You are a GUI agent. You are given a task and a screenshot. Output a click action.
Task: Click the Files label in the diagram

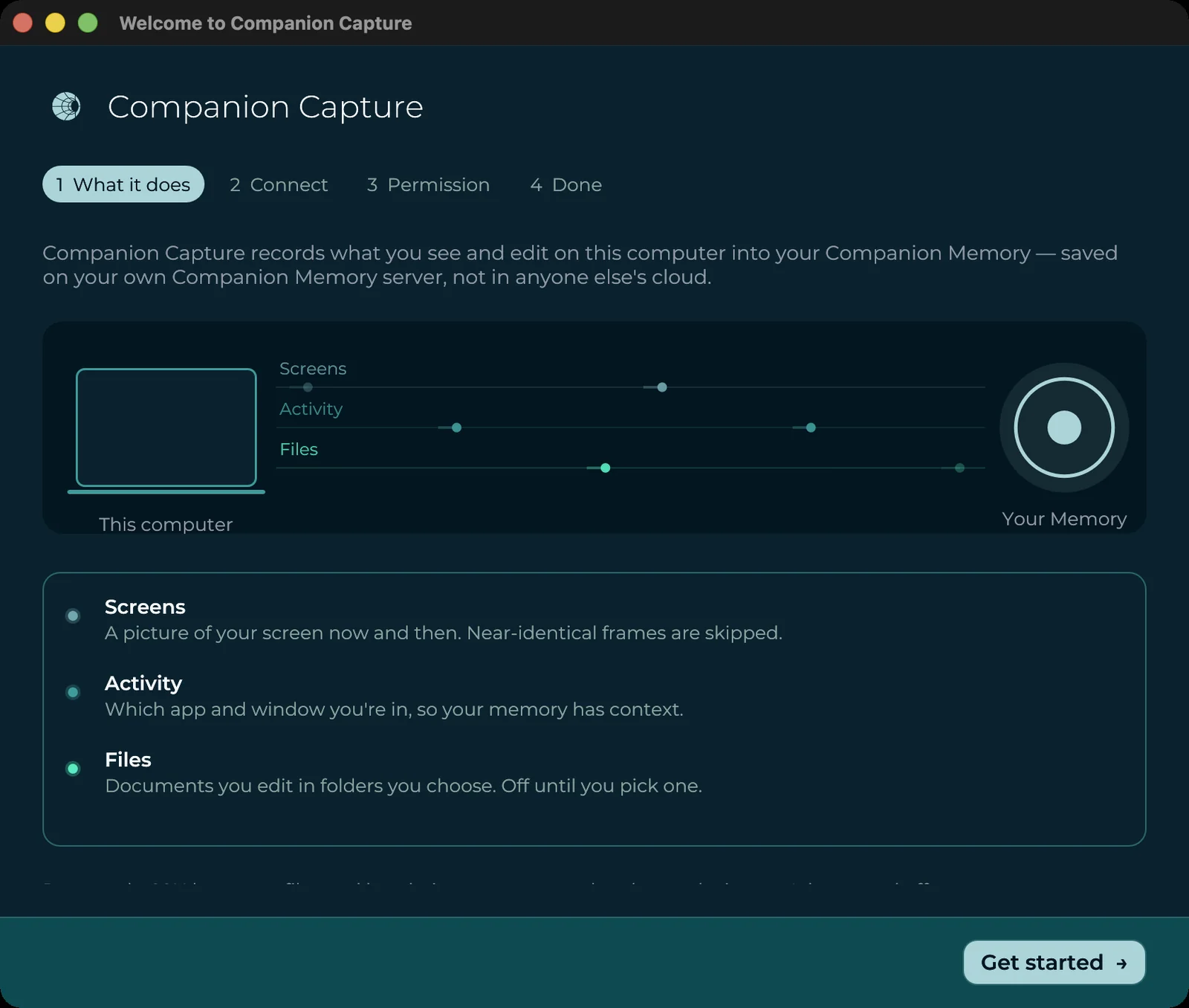tap(299, 449)
